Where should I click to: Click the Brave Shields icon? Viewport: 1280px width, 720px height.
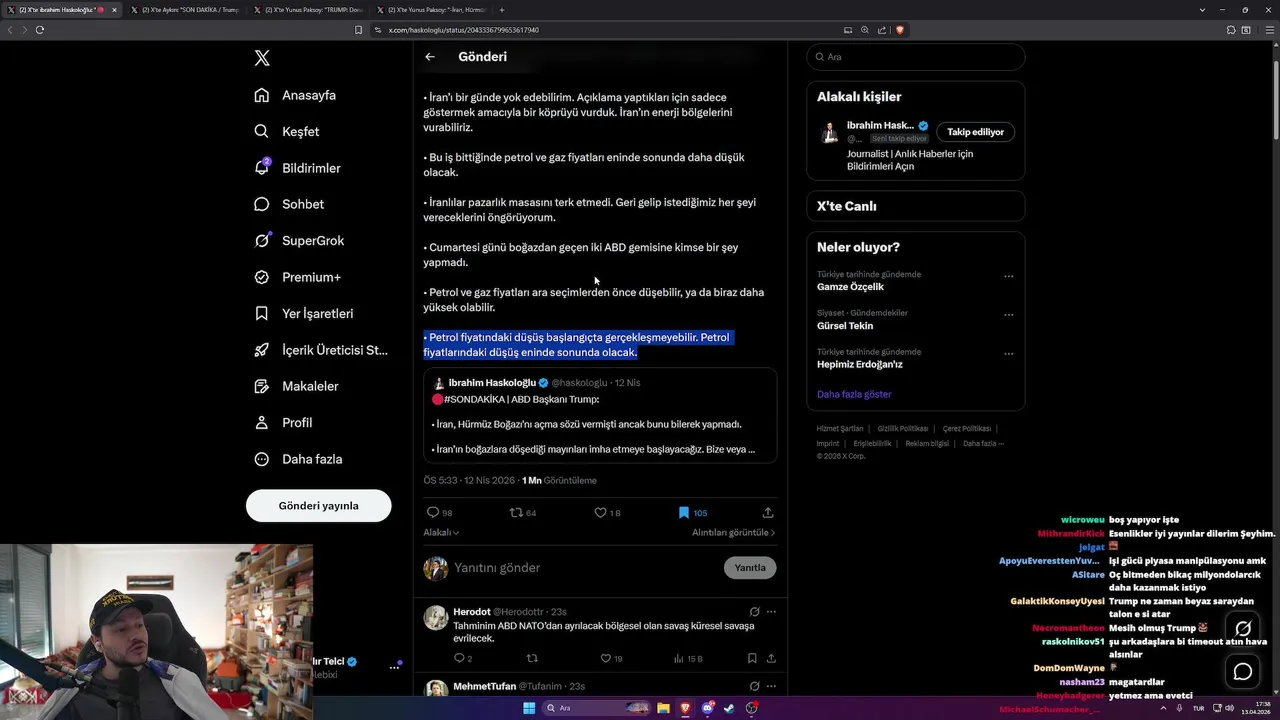pyautogui.click(x=900, y=30)
